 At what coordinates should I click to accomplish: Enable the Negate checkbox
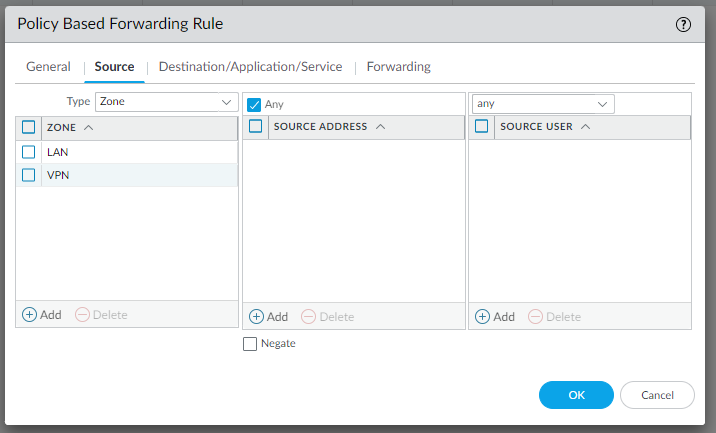(x=251, y=344)
